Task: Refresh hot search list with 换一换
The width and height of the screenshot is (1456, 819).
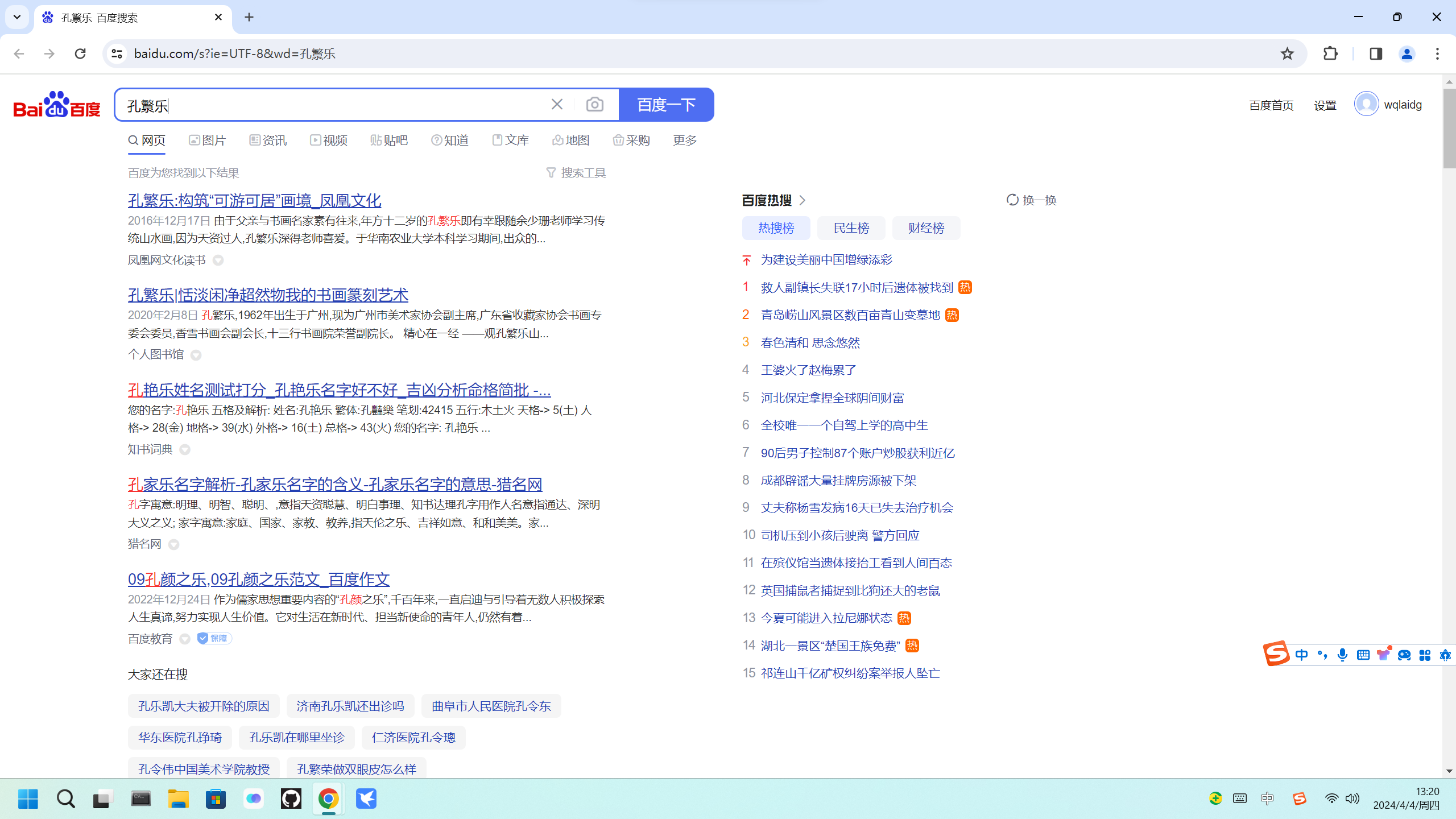Action: (1031, 200)
